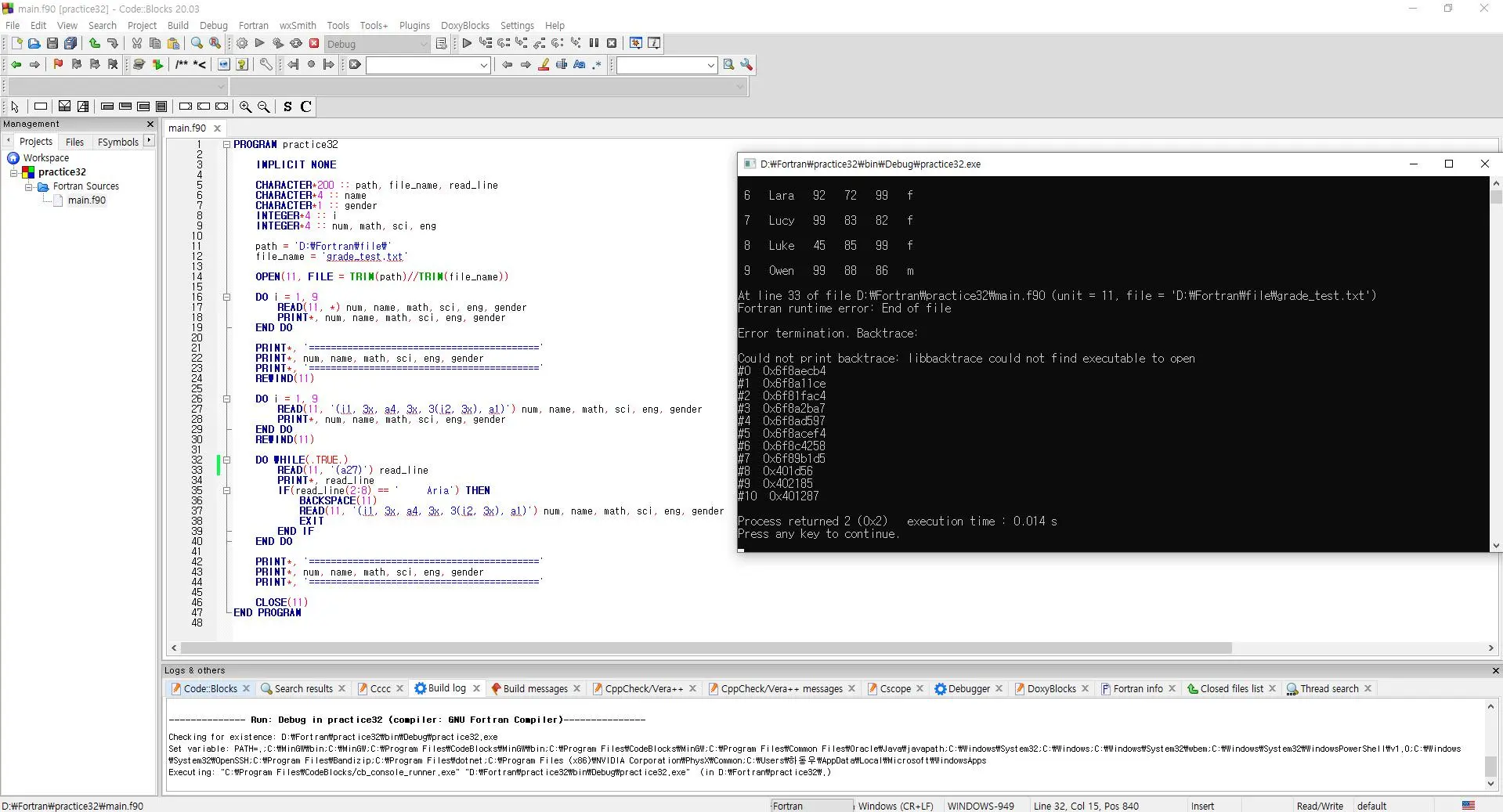1503x812 pixels.
Task: Switch to the Build messages tab
Action: (536, 688)
